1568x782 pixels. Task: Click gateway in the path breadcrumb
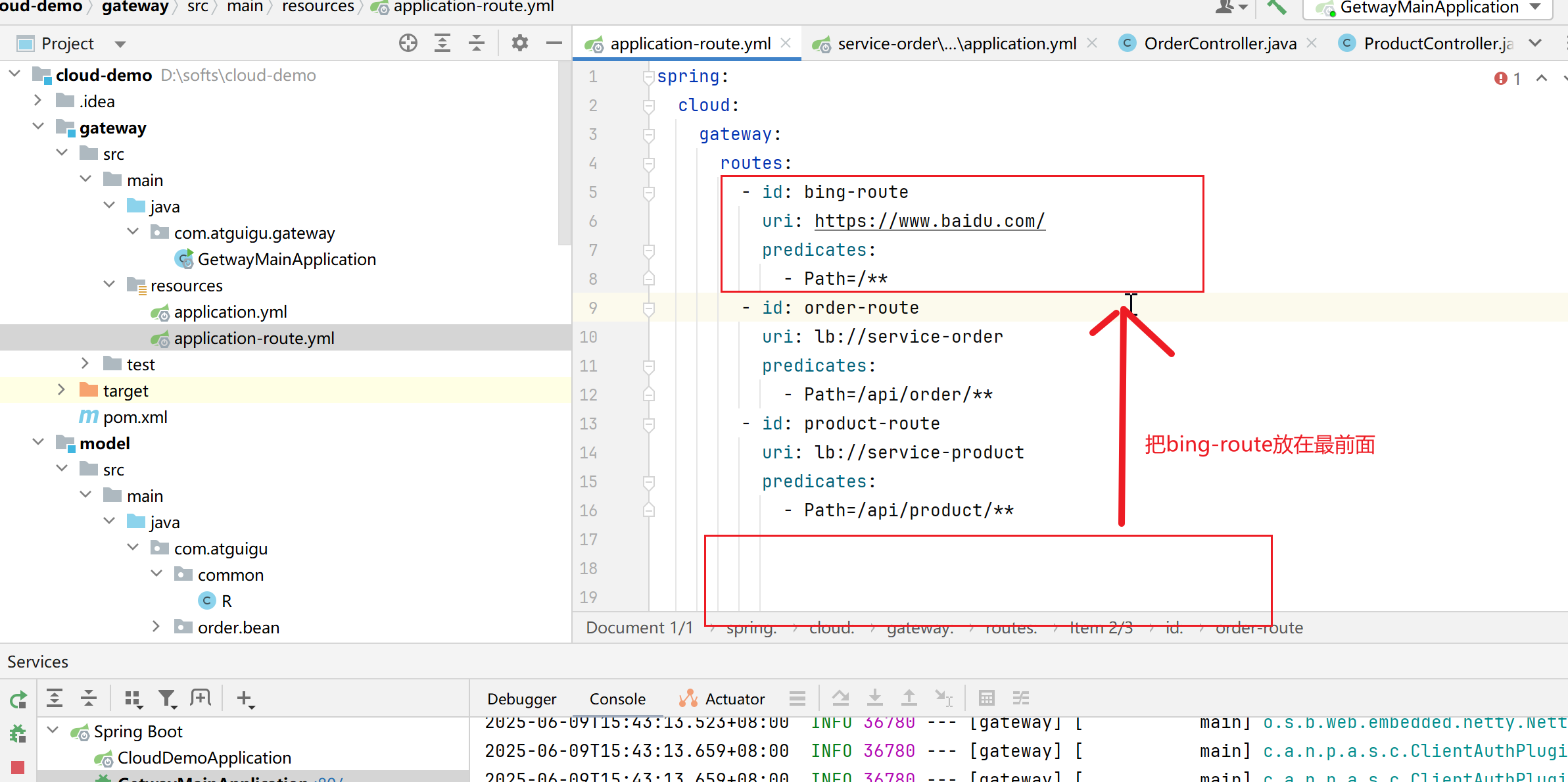[x=135, y=7]
